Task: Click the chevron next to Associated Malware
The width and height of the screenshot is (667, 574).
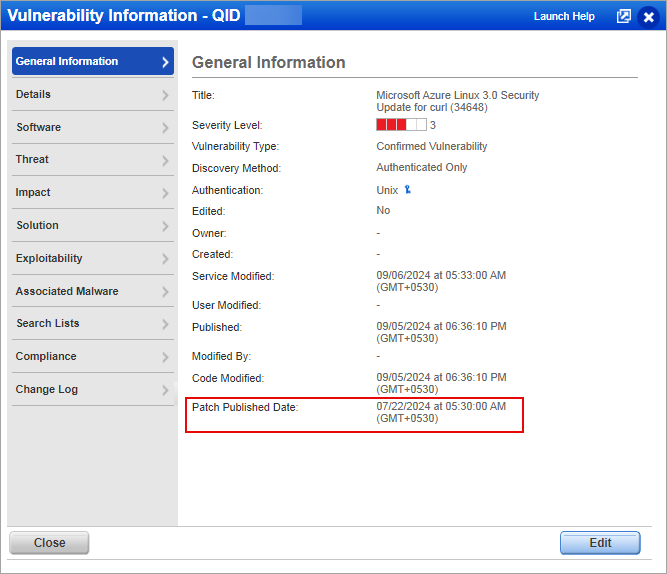Action: point(165,291)
